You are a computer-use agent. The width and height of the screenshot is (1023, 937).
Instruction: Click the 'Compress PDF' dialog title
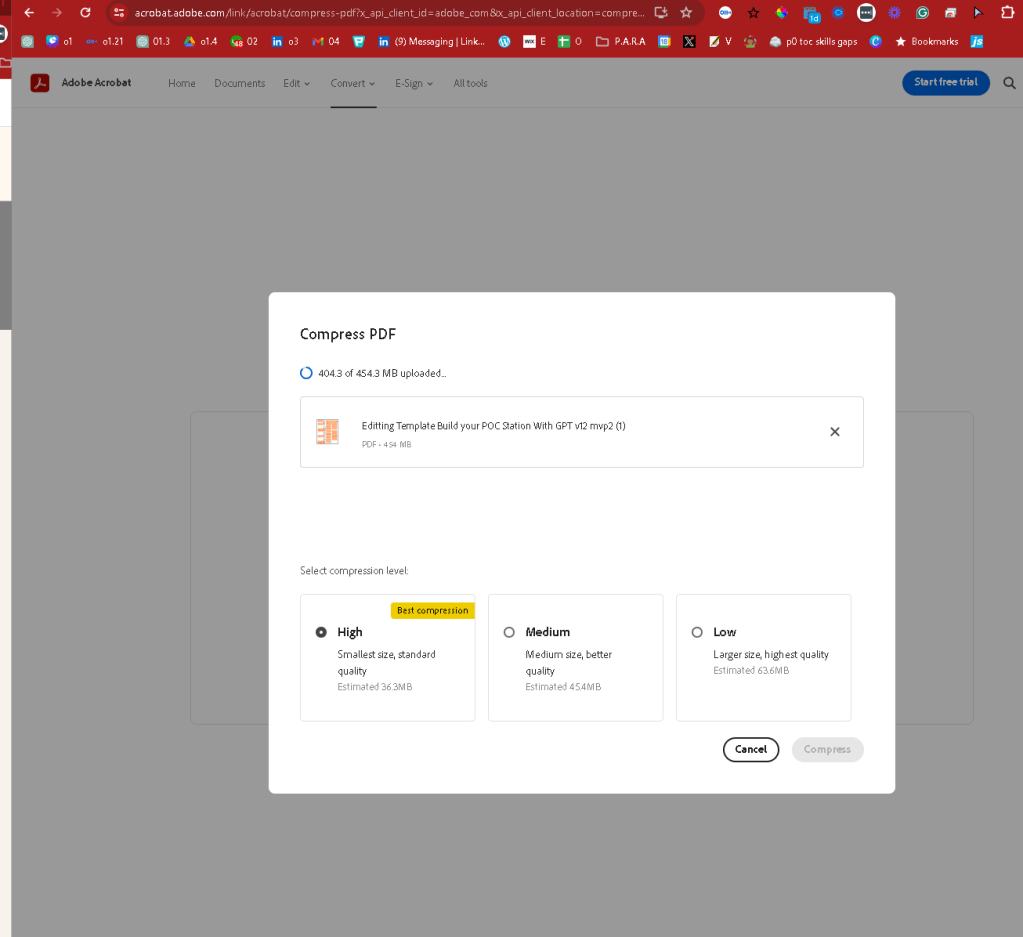tap(348, 334)
